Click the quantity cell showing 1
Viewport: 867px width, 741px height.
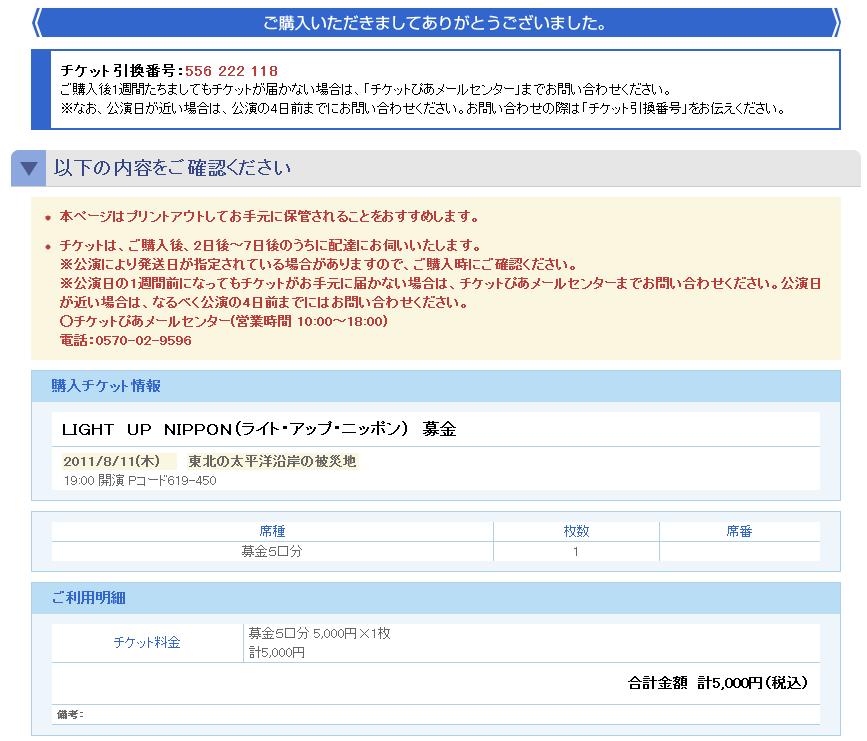(x=576, y=552)
